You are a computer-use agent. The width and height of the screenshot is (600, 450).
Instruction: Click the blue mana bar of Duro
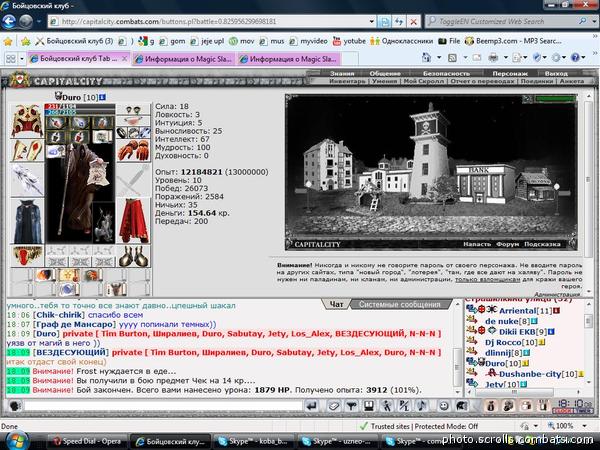click(80, 112)
